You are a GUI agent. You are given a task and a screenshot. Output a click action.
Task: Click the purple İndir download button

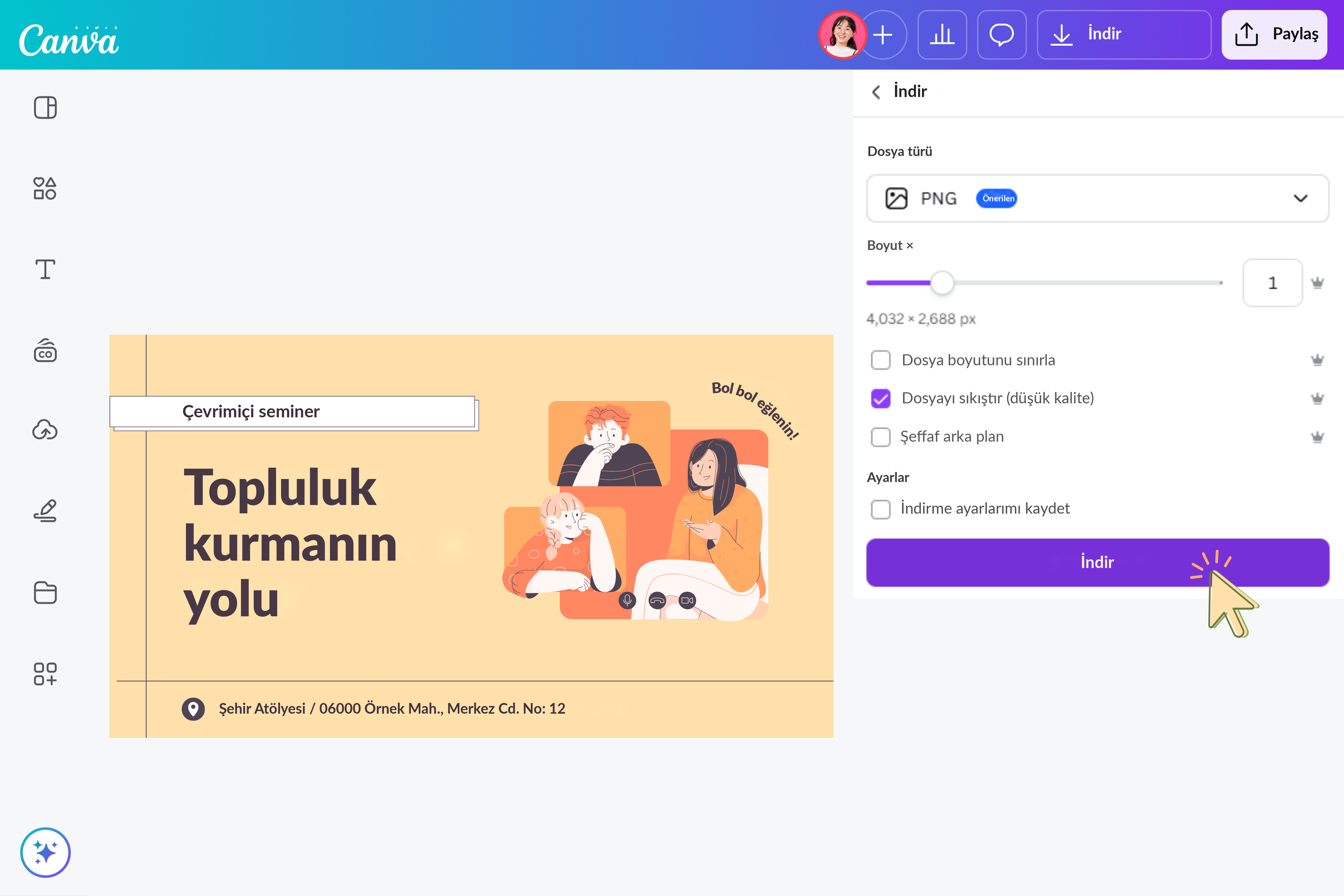coord(1098,562)
